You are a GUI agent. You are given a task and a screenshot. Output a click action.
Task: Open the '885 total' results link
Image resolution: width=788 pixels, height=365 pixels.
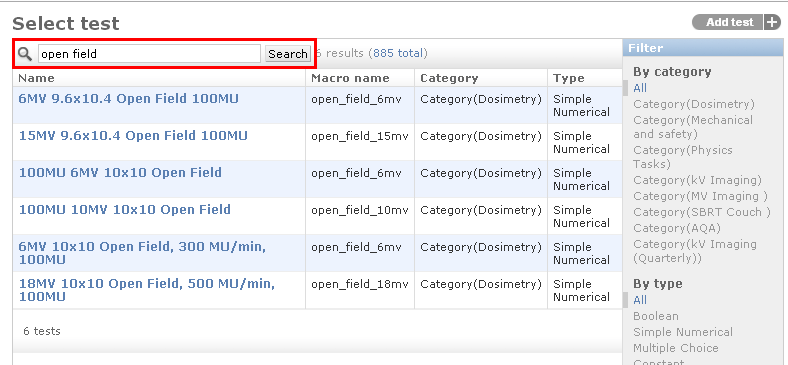coord(398,53)
